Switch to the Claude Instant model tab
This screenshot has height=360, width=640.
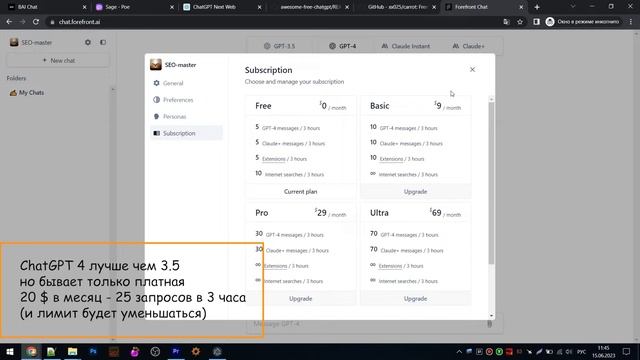406,46
